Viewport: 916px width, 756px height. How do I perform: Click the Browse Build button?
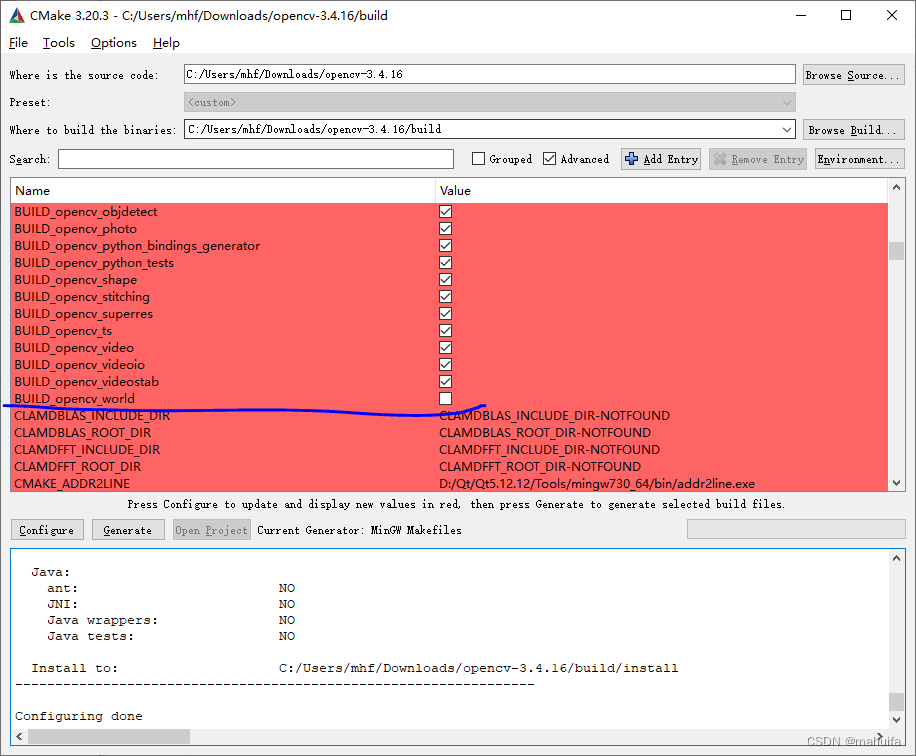click(x=853, y=130)
